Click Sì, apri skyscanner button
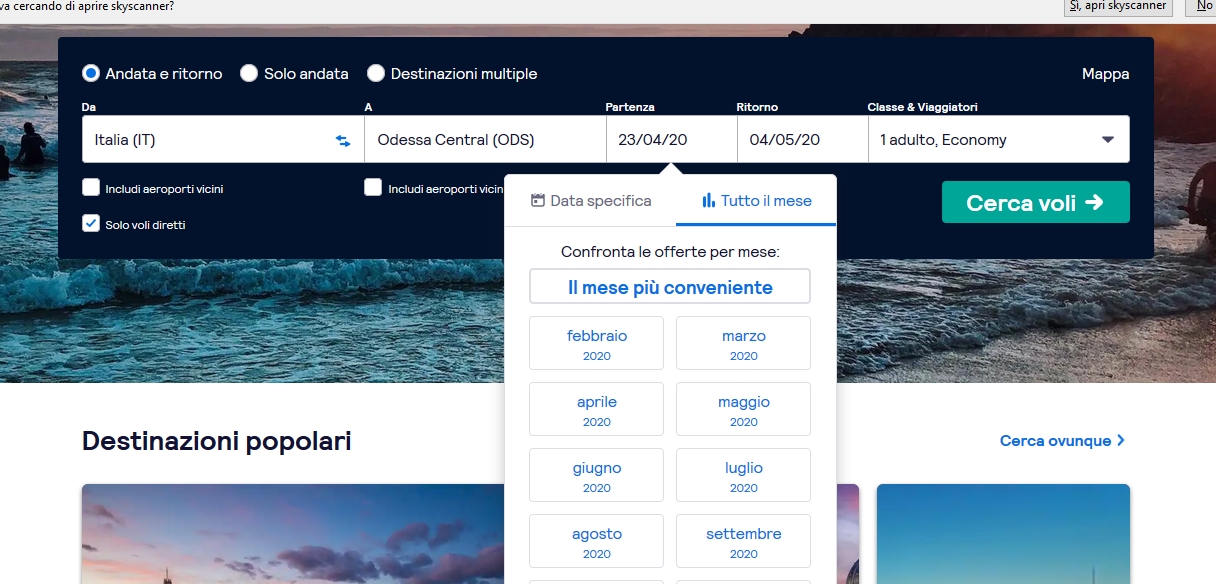Viewport: 1216px width, 584px height. coord(1118,6)
